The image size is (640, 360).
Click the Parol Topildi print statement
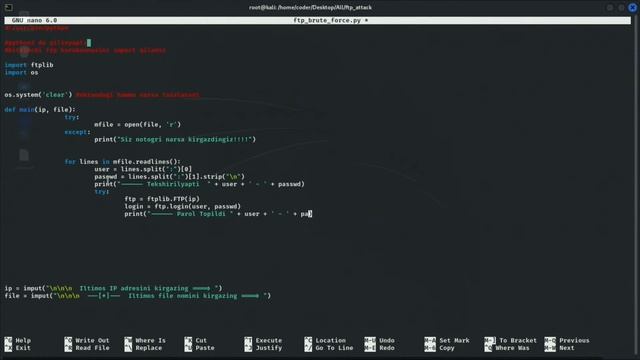(x=218, y=213)
